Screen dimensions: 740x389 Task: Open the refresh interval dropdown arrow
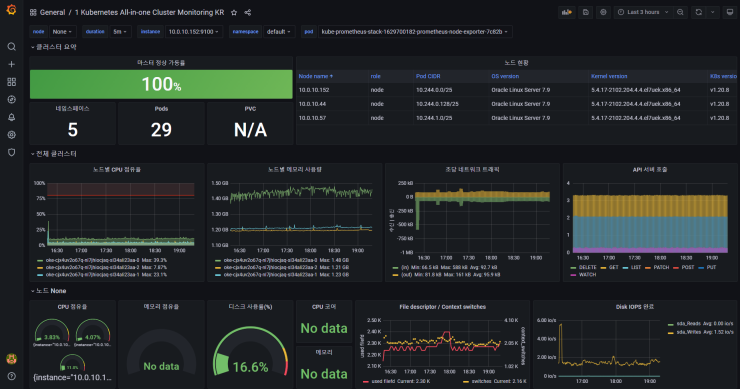point(713,12)
